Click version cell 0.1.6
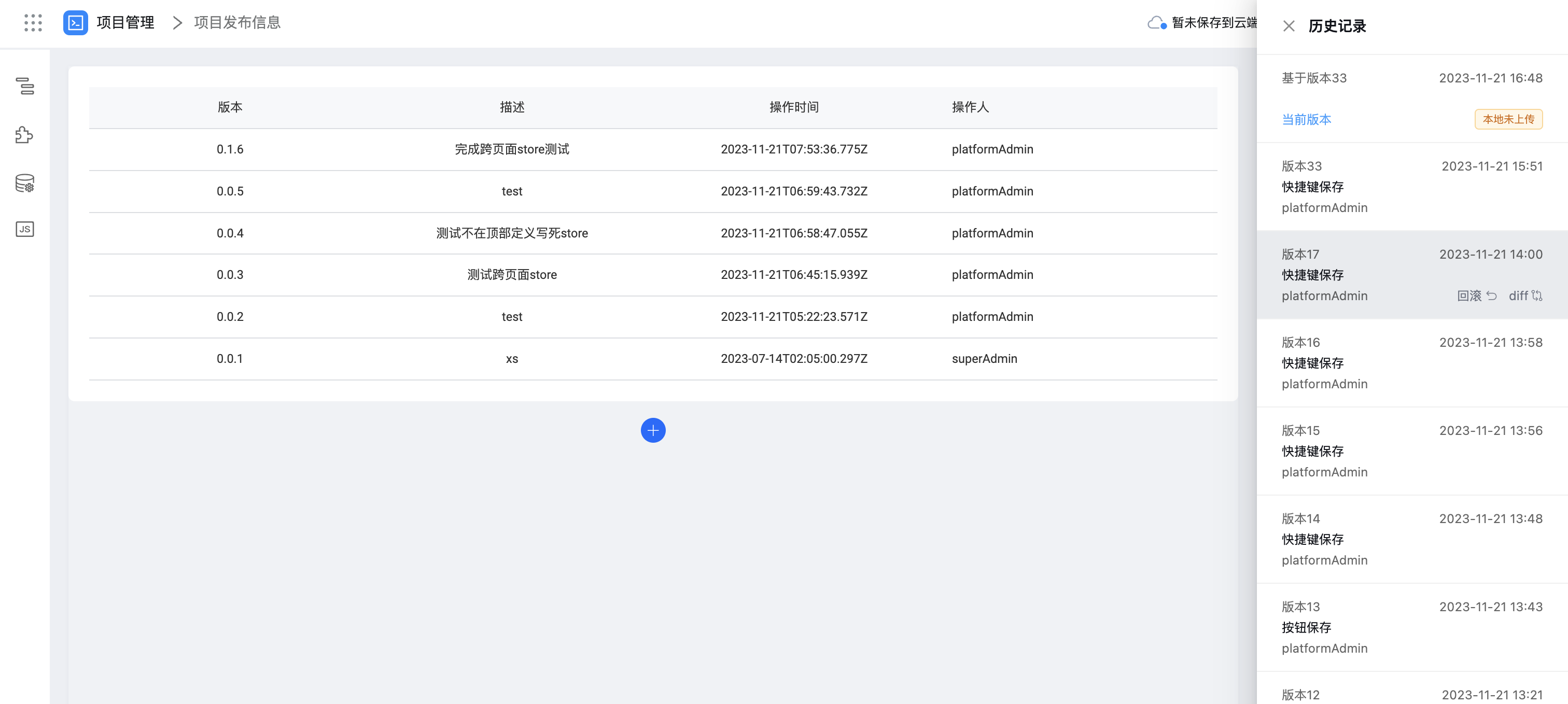The image size is (1568, 704). (x=230, y=149)
